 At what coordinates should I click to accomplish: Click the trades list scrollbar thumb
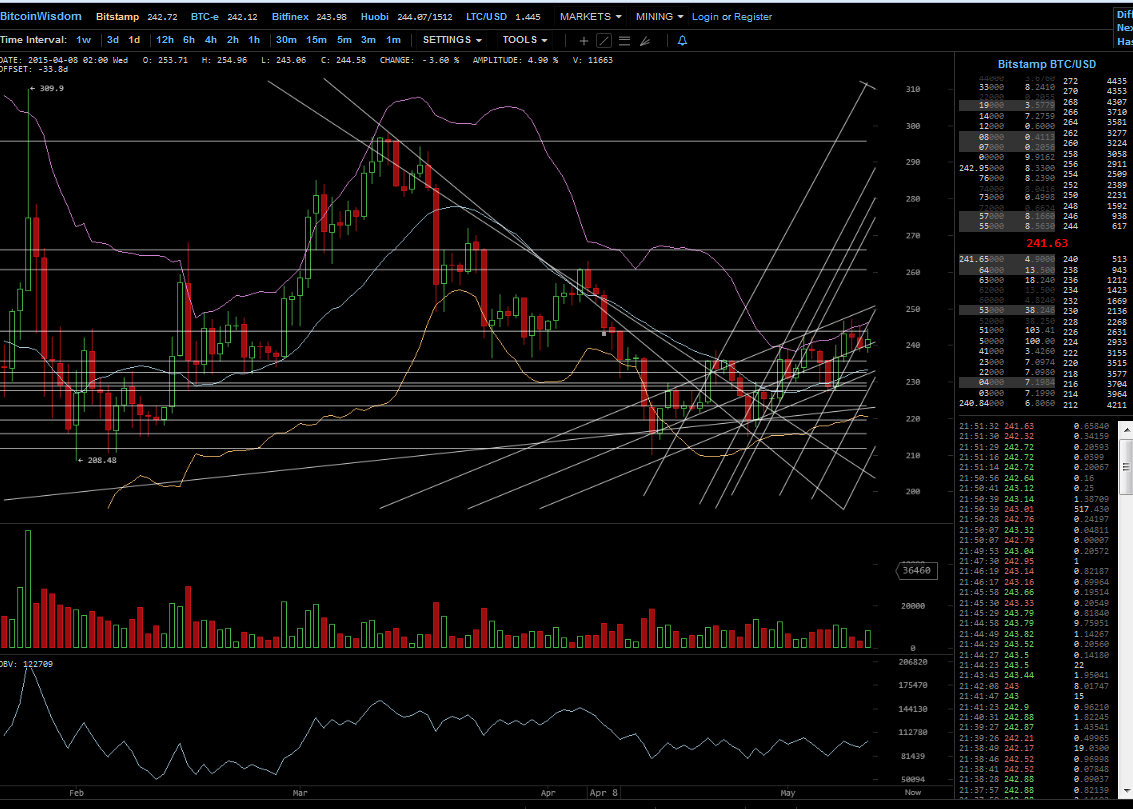click(x=1126, y=467)
